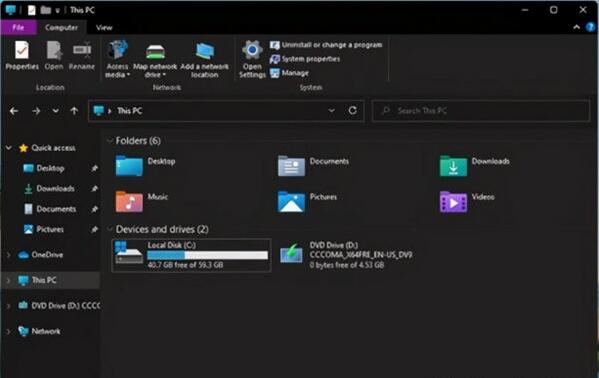Collapse the ribbon with the chevron
This screenshot has width=599, height=378.
(x=576, y=27)
